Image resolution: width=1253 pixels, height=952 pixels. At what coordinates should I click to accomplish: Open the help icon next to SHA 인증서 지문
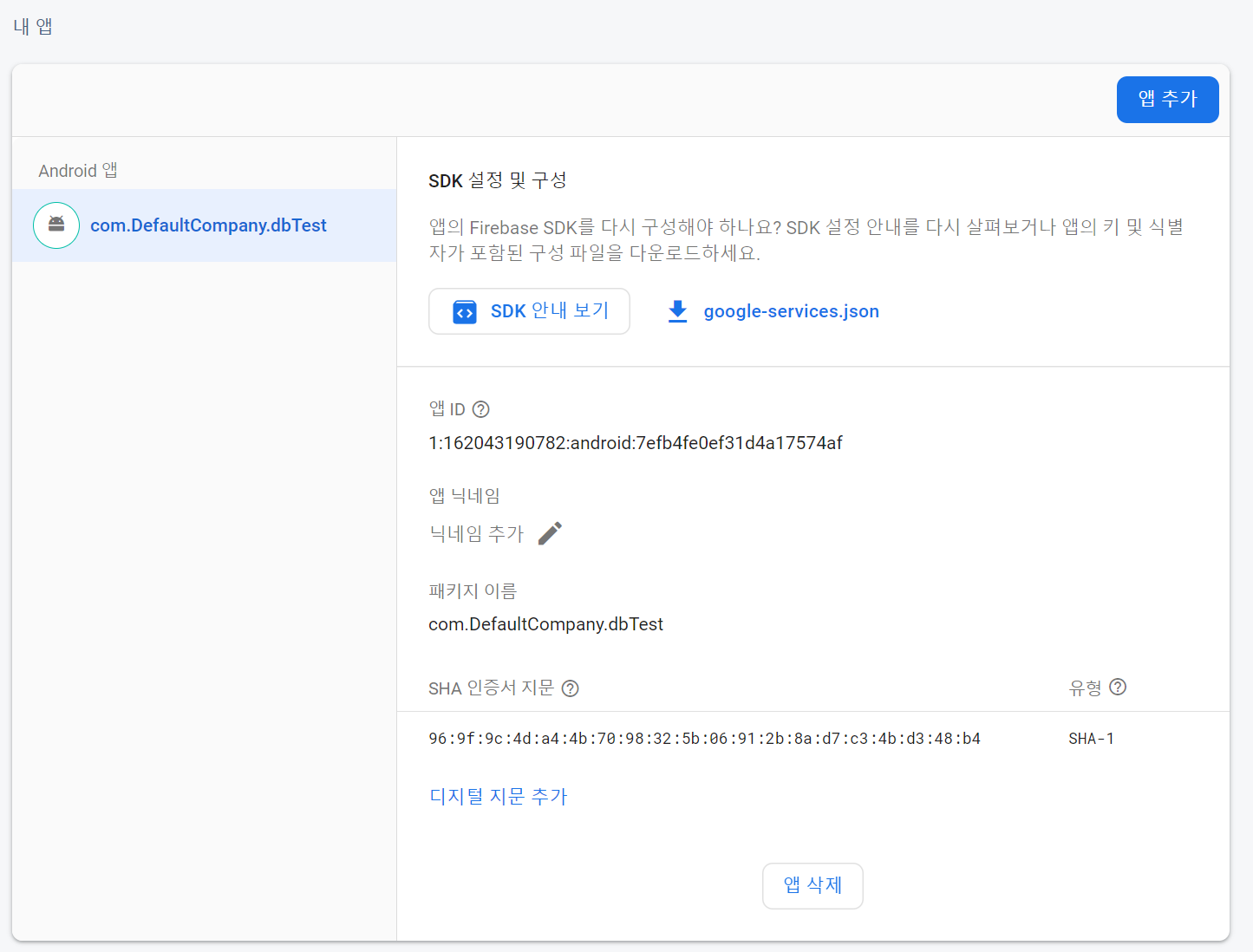[x=570, y=688]
